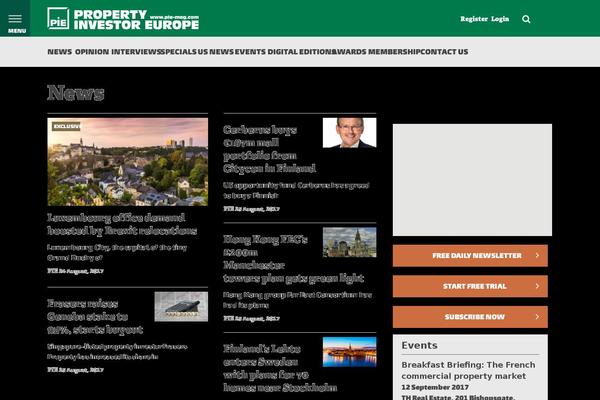Open the Frasers raises Geneba stake headline
Screen dimensions: 600x400
pos(95,317)
